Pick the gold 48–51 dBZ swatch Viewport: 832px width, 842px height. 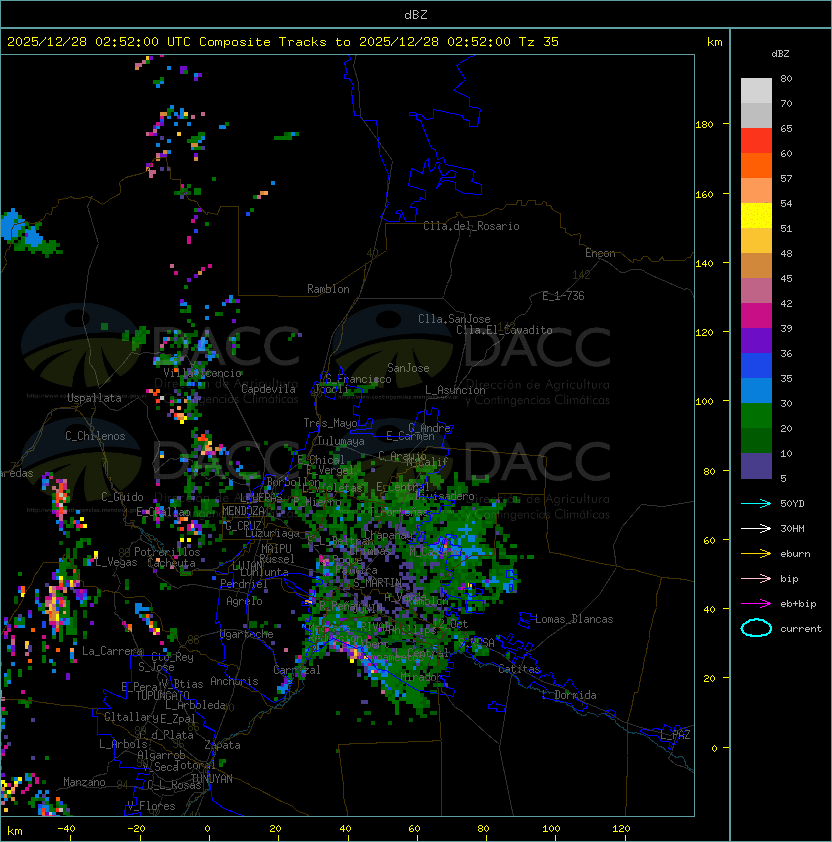[x=756, y=241]
